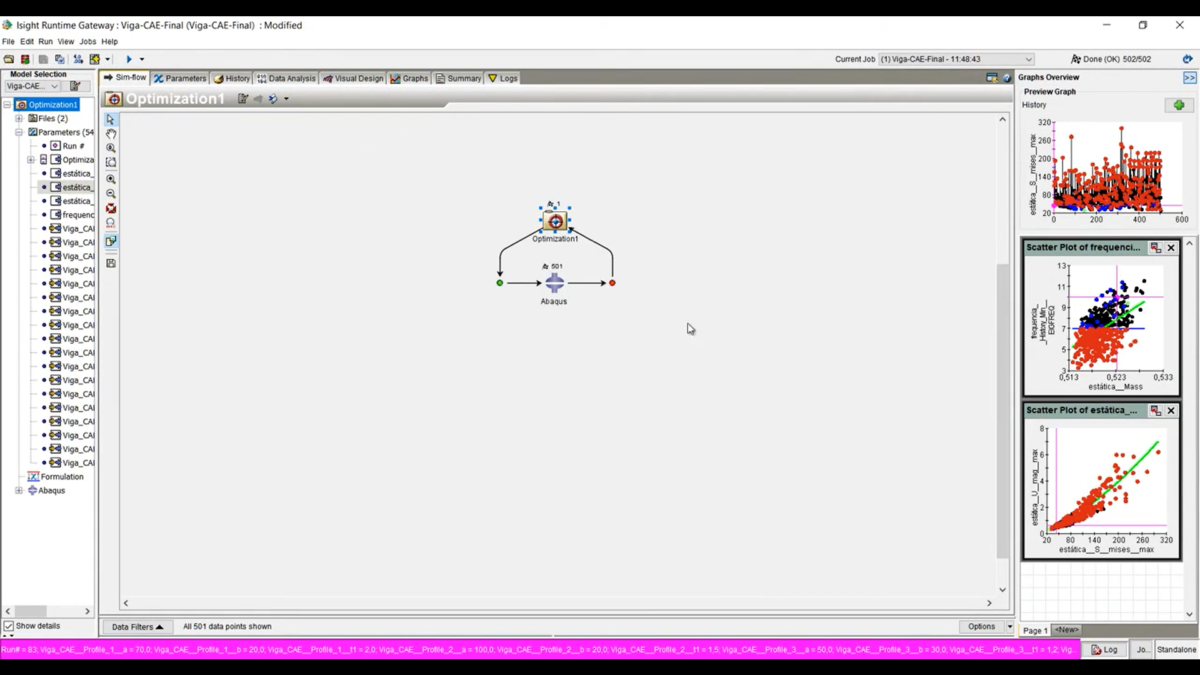The image size is (1200, 675).
Task: Click the save model floppy disk icon
Action: 43,59
